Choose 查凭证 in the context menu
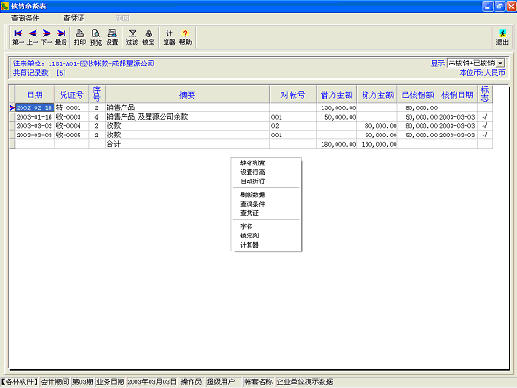This screenshot has height=388, width=517. pos(249,213)
